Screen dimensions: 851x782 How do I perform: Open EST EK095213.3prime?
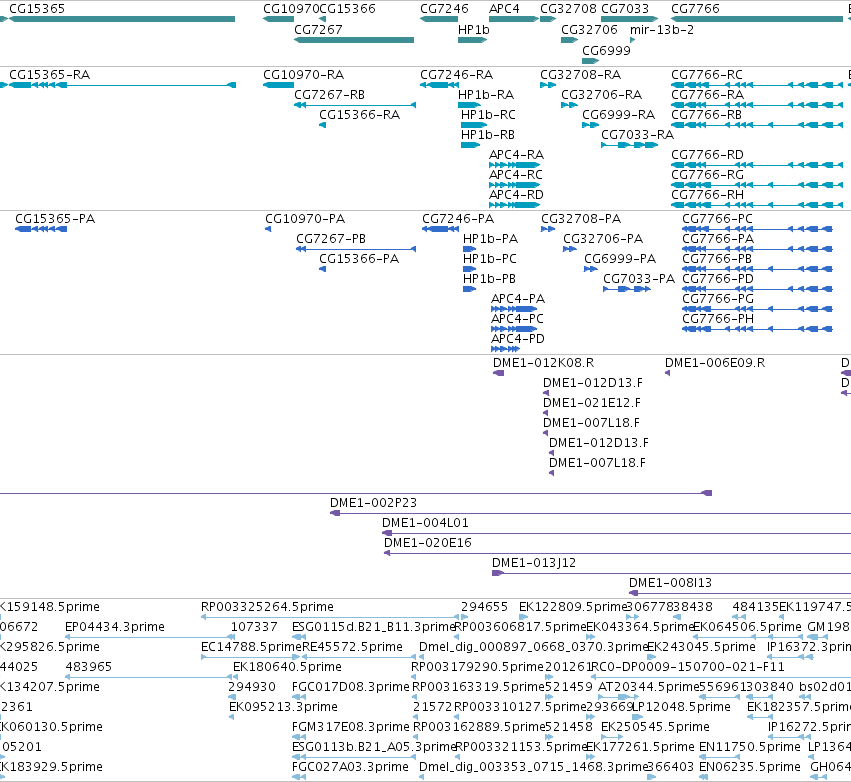[232, 717]
